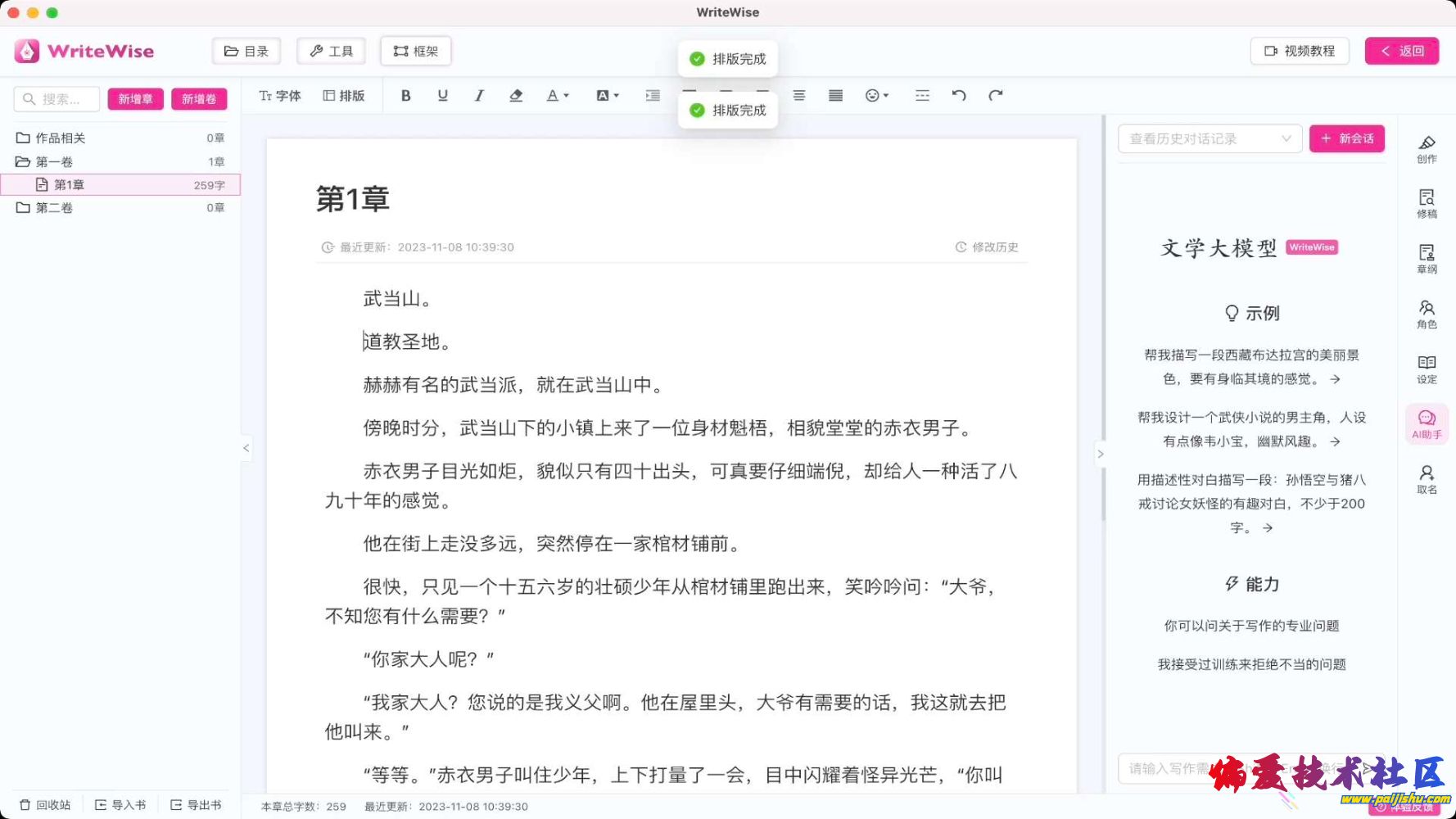Toggle bold formatting in the editor toolbar
This screenshot has width=1456, height=819.
405,96
